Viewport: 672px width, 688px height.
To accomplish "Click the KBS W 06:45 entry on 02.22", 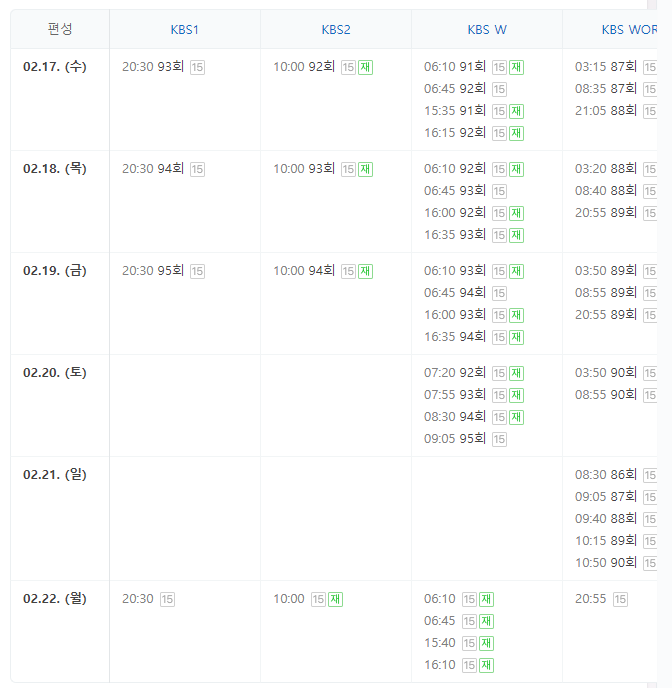I will pyautogui.click(x=440, y=621).
